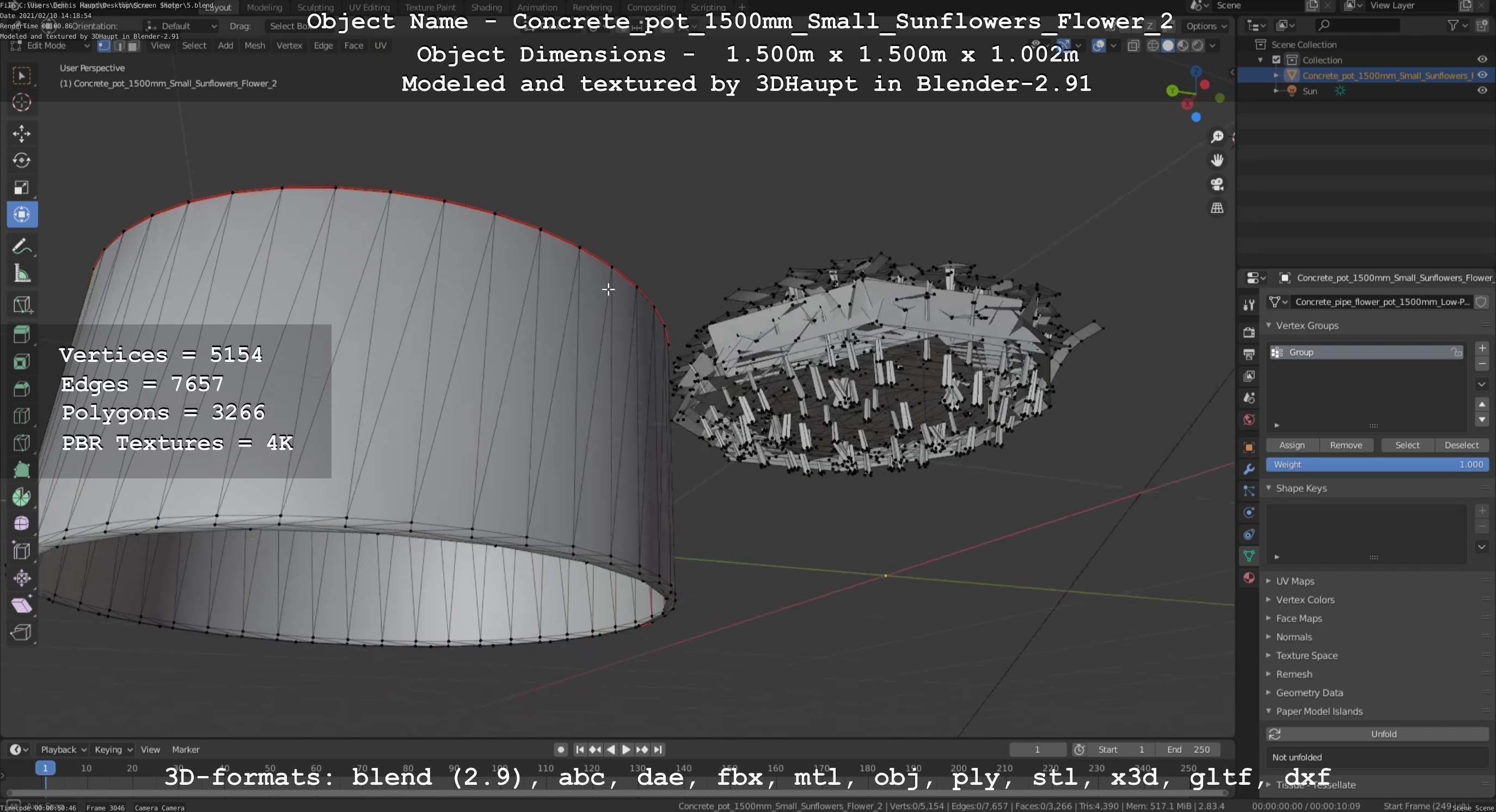Switch to solid viewport shading
This screenshot has height=812, width=1496.
(1168, 45)
